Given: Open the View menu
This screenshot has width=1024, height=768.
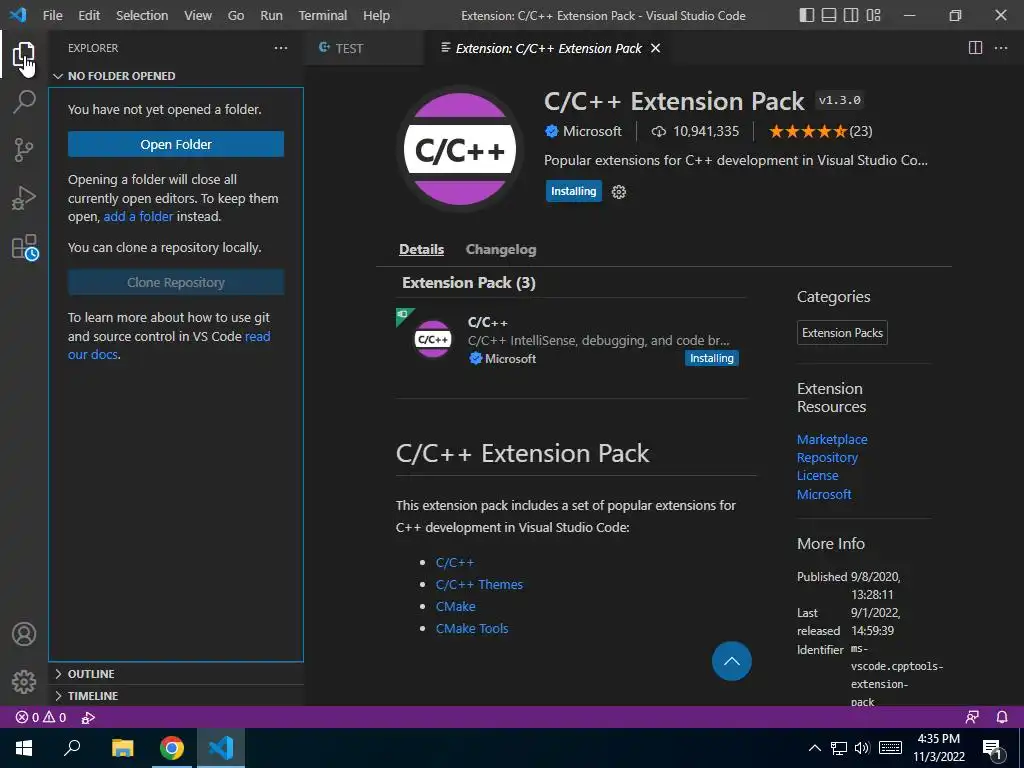Looking at the screenshot, I should pyautogui.click(x=198, y=15).
